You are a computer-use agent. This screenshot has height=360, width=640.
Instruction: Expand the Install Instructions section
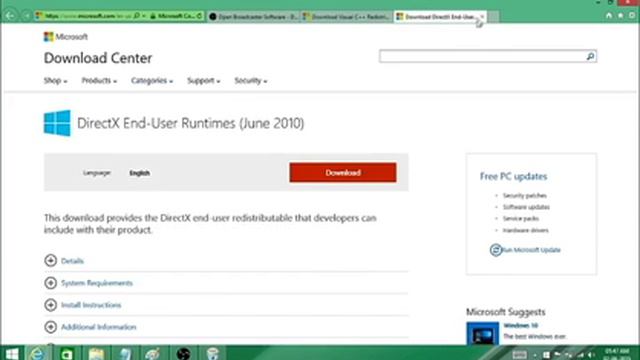[x=83, y=304]
